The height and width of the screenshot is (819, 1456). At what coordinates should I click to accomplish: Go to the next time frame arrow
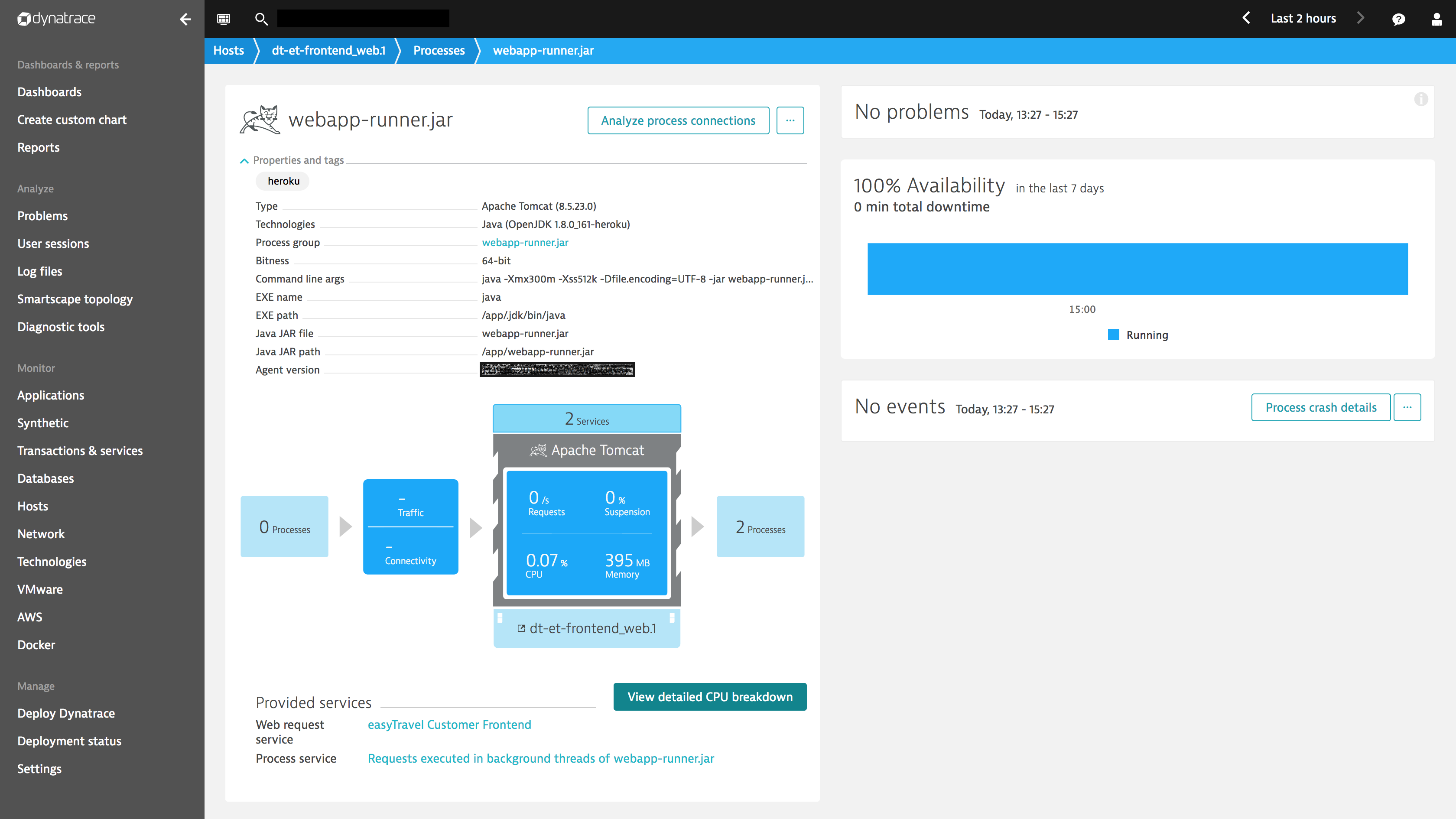1361,18
